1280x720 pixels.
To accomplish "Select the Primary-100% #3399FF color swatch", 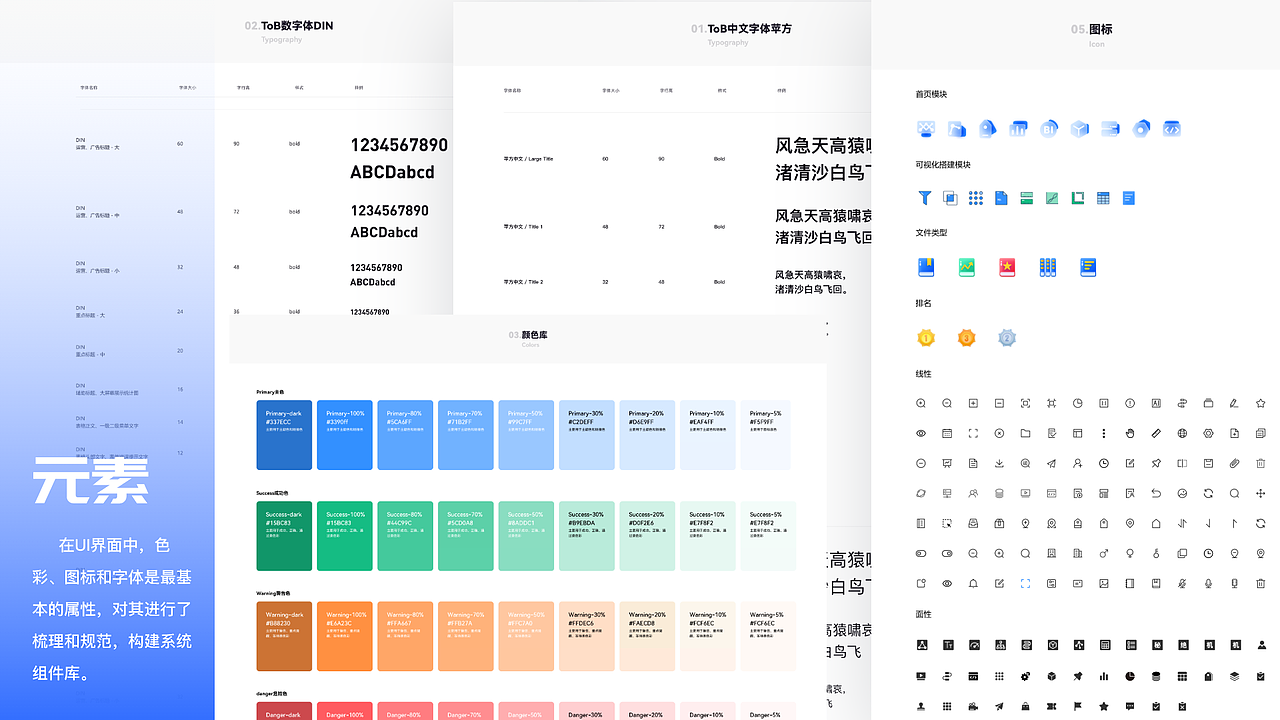I will click(344, 435).
